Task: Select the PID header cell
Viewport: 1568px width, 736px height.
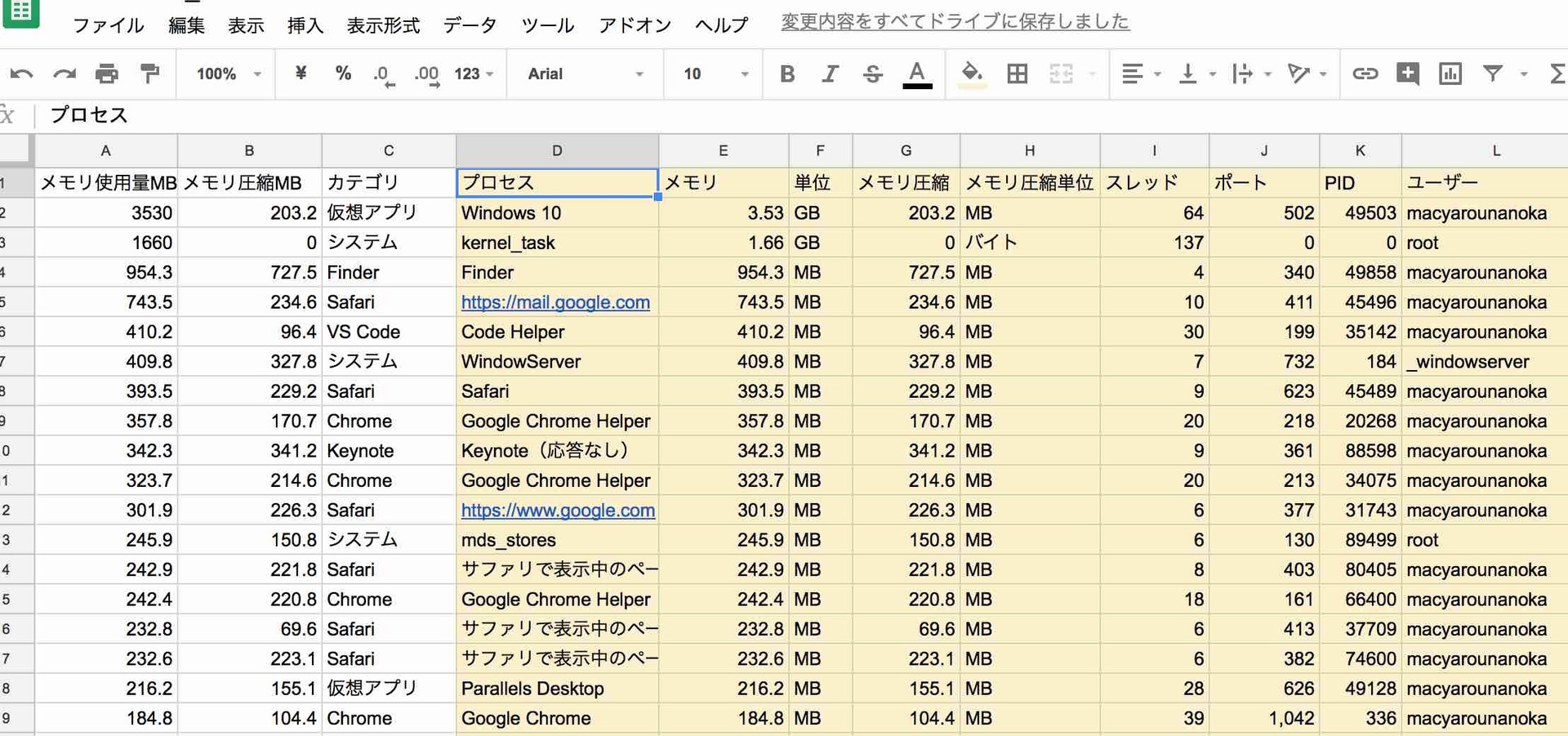Action: (1361, 183)
